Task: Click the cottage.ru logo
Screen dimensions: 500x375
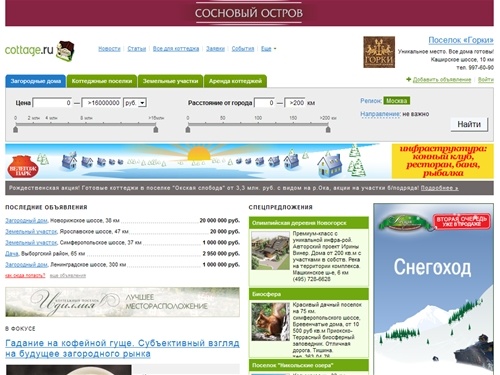Action: point(40,50)
